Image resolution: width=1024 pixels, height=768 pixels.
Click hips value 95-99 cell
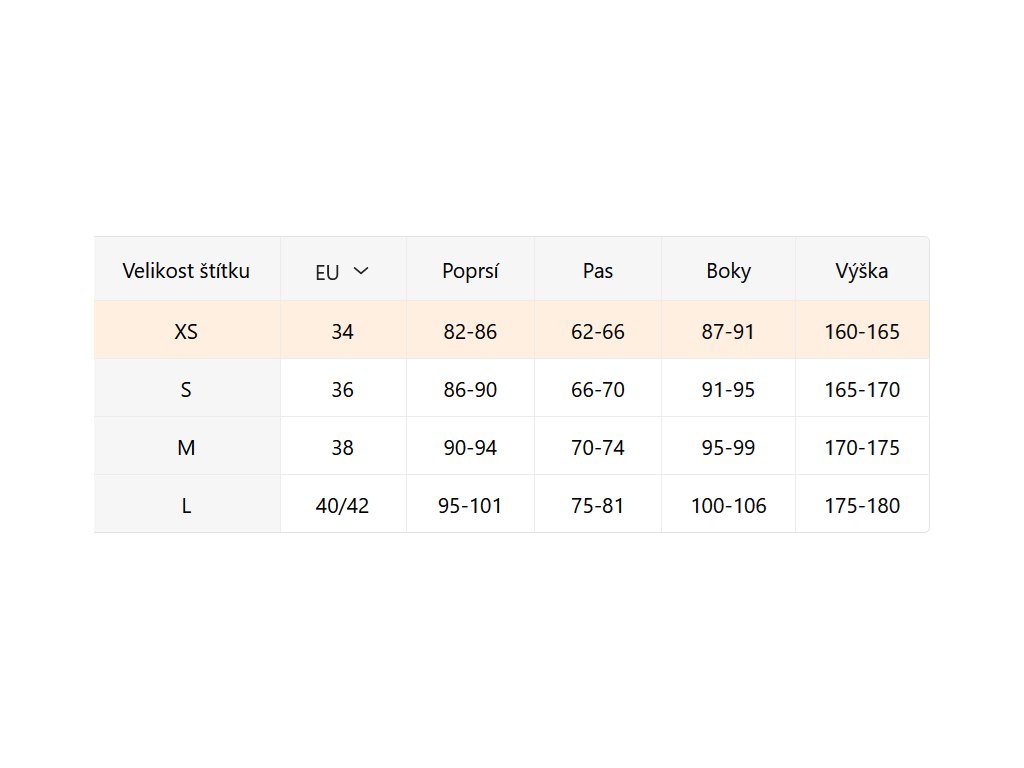coord(728,448)
